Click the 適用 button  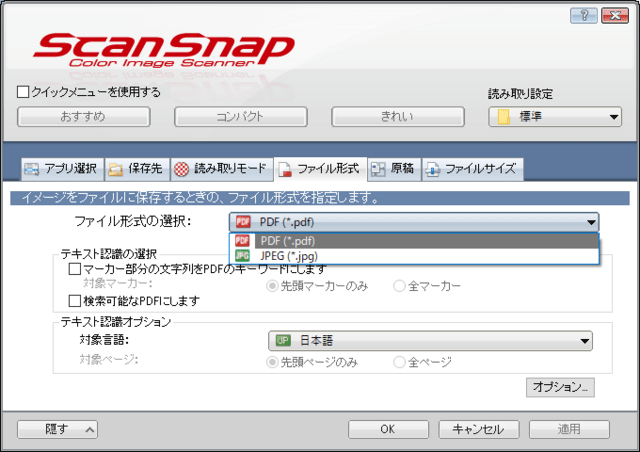[569, 429]
